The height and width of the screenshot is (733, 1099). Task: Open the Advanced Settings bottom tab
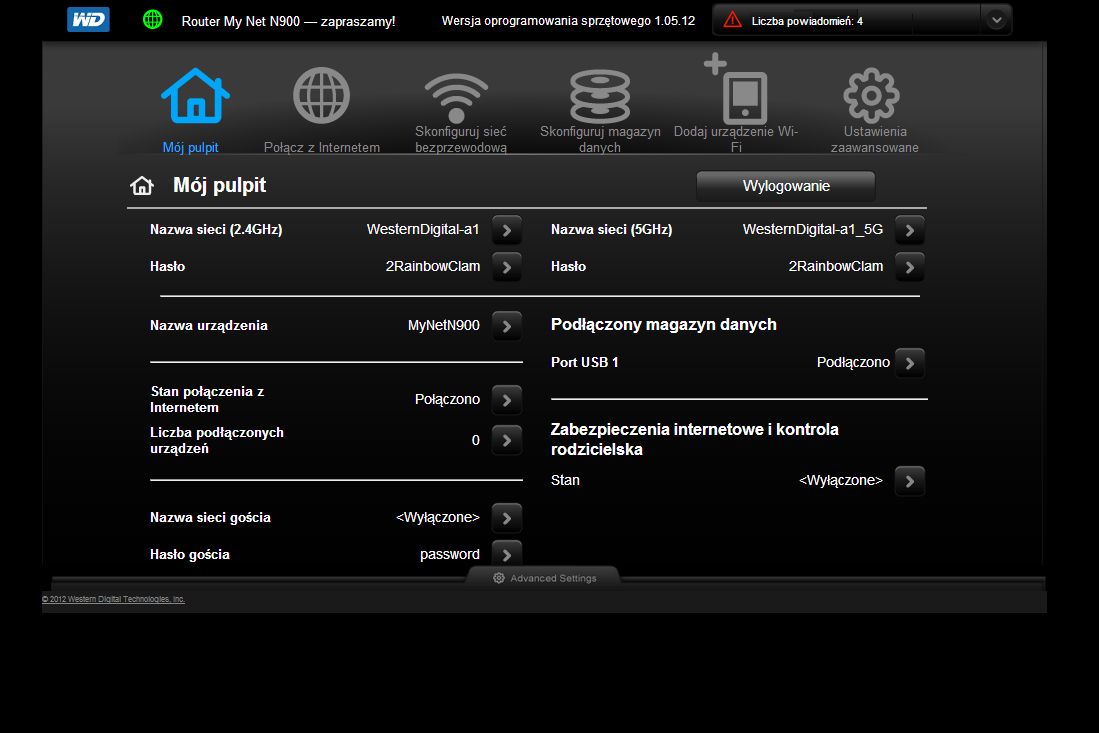[x=544, y=577]
